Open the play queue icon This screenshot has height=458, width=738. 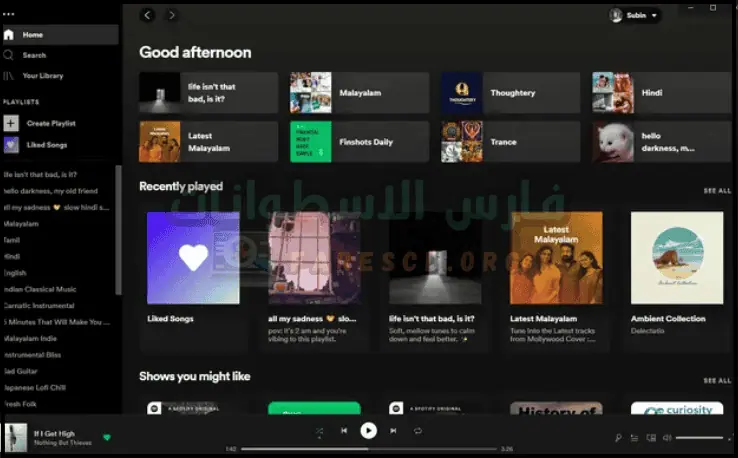tap(634, 438)
